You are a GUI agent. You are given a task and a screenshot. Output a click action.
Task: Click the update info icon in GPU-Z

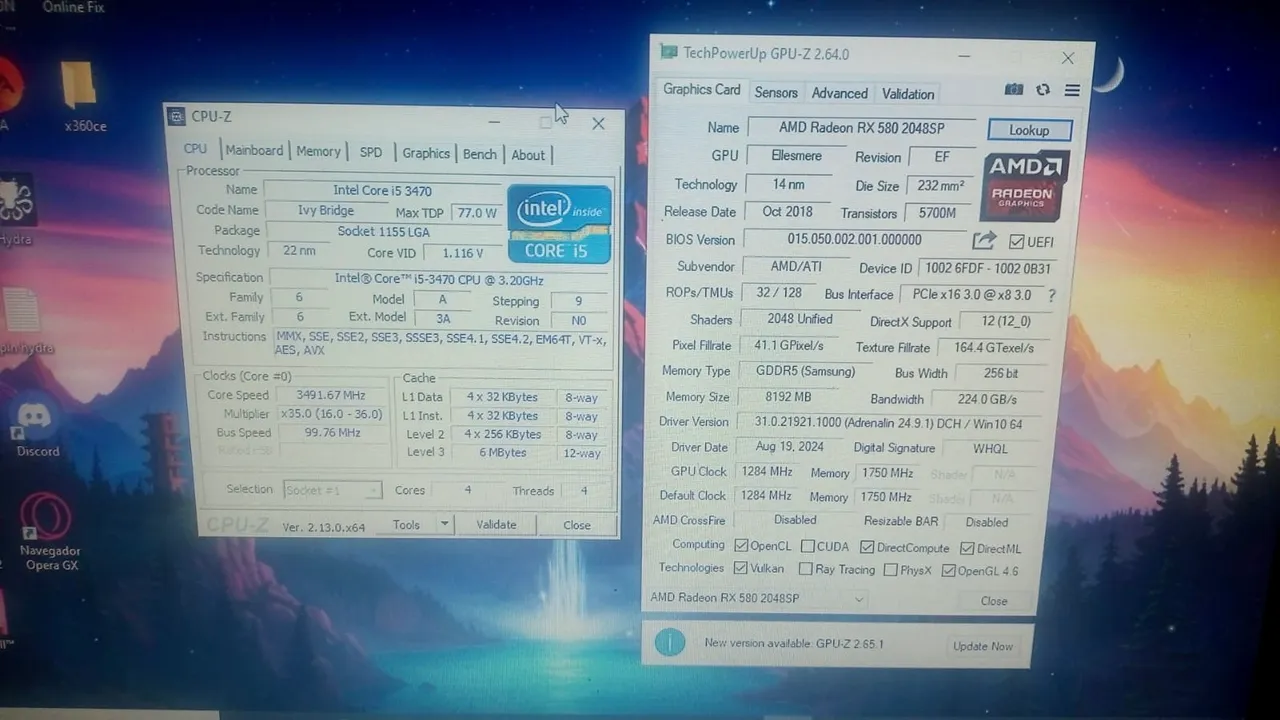670,642
